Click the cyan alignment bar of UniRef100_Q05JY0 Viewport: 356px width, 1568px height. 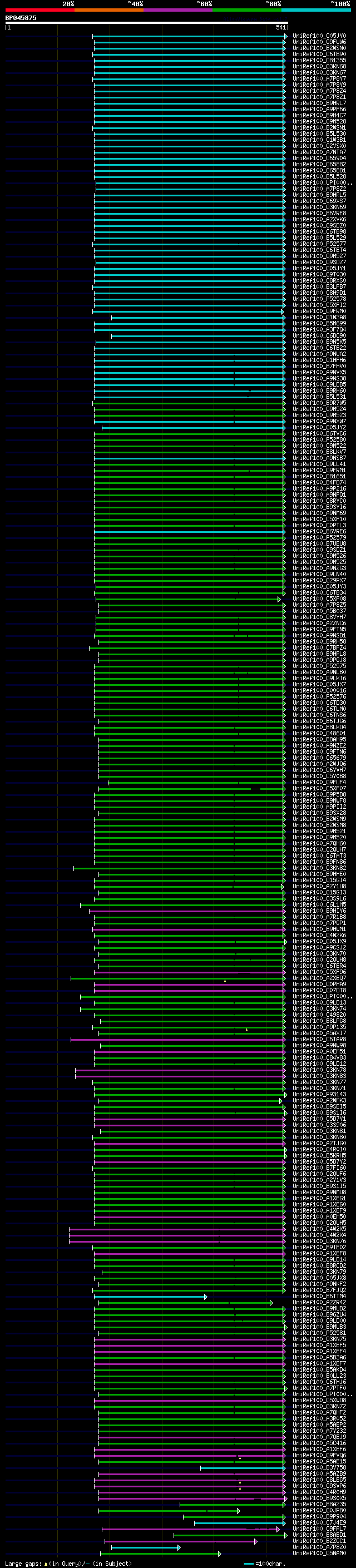click(x=189, y=36)
